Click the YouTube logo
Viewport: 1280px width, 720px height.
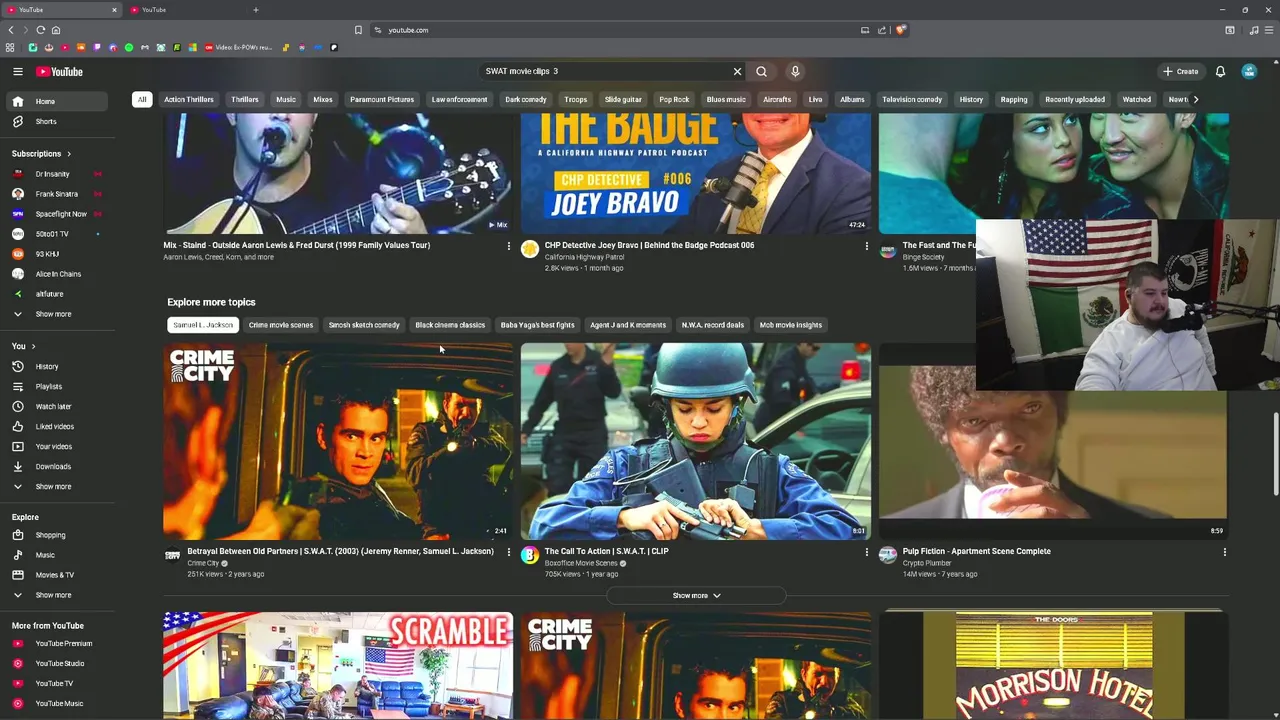[x=60, y=71]
